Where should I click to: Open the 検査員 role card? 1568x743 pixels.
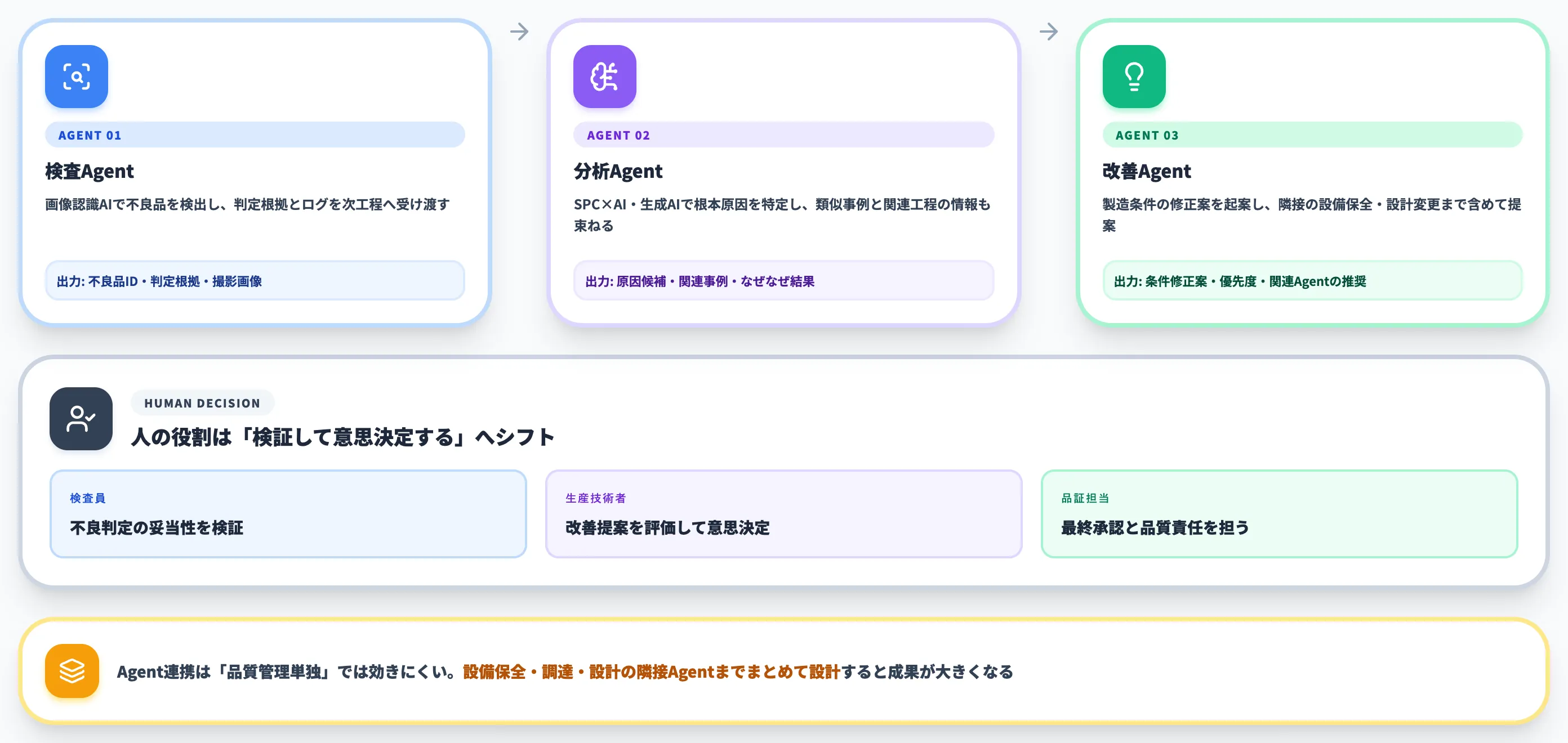pos(288,513)
